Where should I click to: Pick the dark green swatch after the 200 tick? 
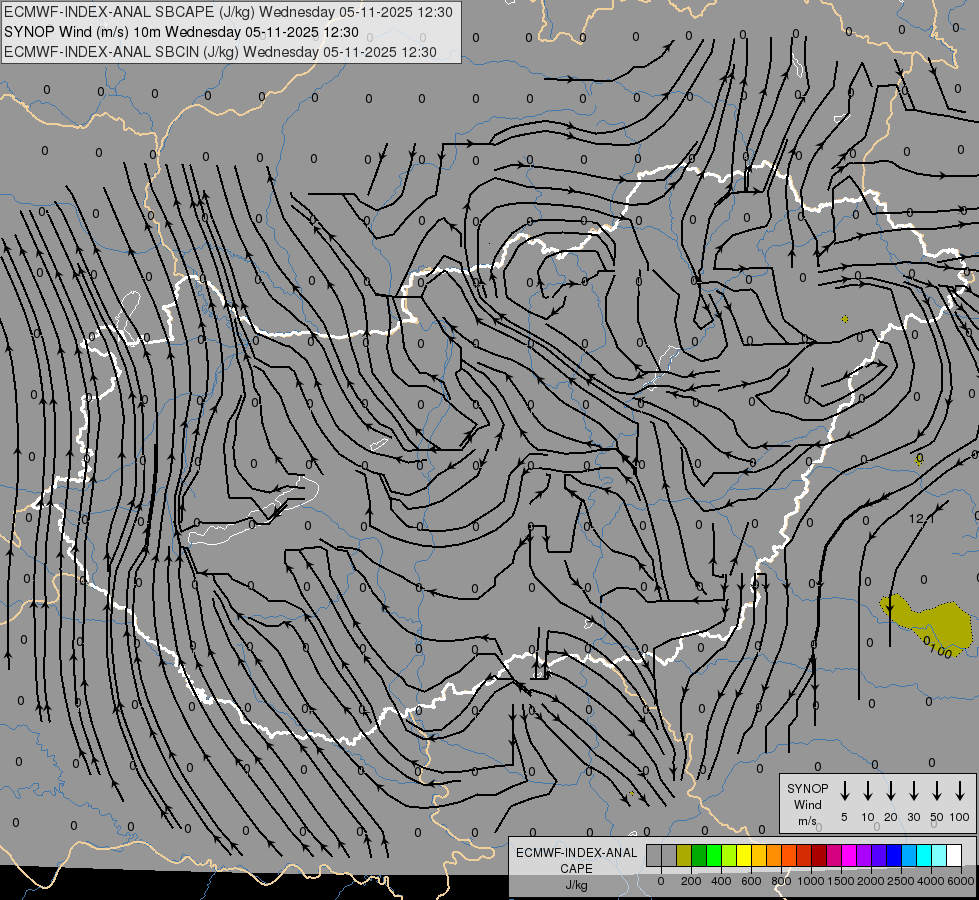pos(699,855)
